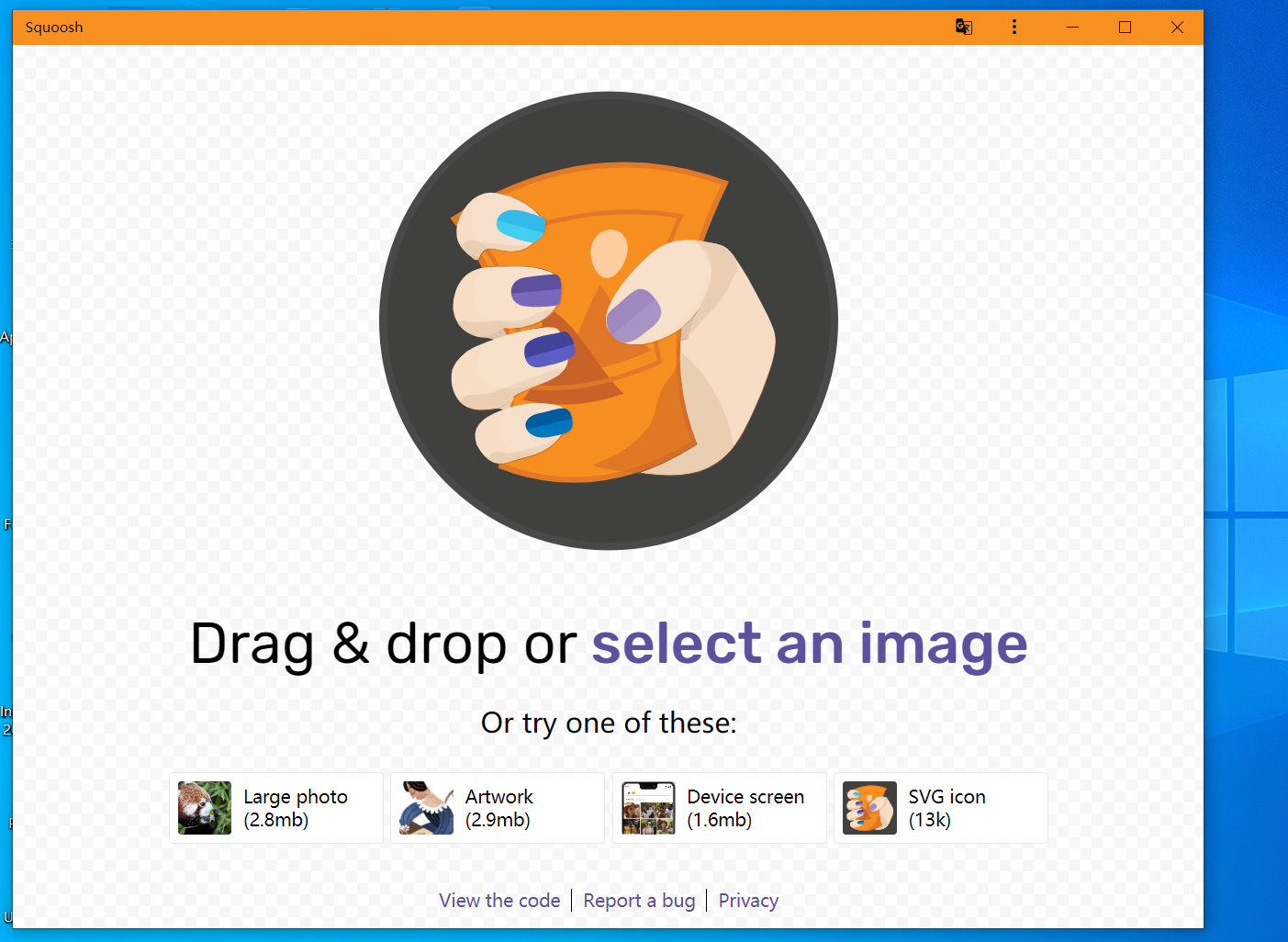Viewport: 1288px width, 942px height.
Task: Click the Squoosh hand logo illustration
Action: (609, 321)
